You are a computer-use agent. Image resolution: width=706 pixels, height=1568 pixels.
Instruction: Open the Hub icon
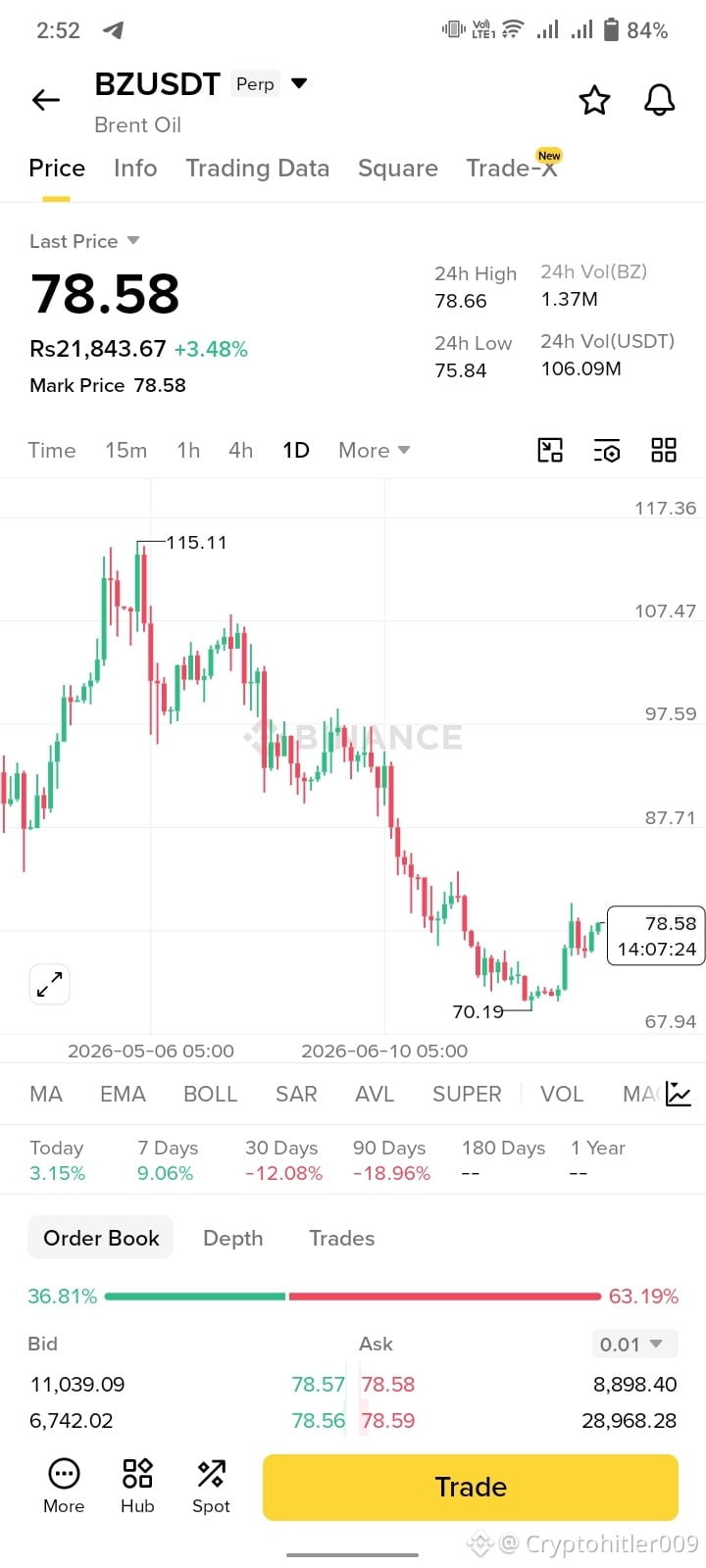click(x=137, y=1486)
